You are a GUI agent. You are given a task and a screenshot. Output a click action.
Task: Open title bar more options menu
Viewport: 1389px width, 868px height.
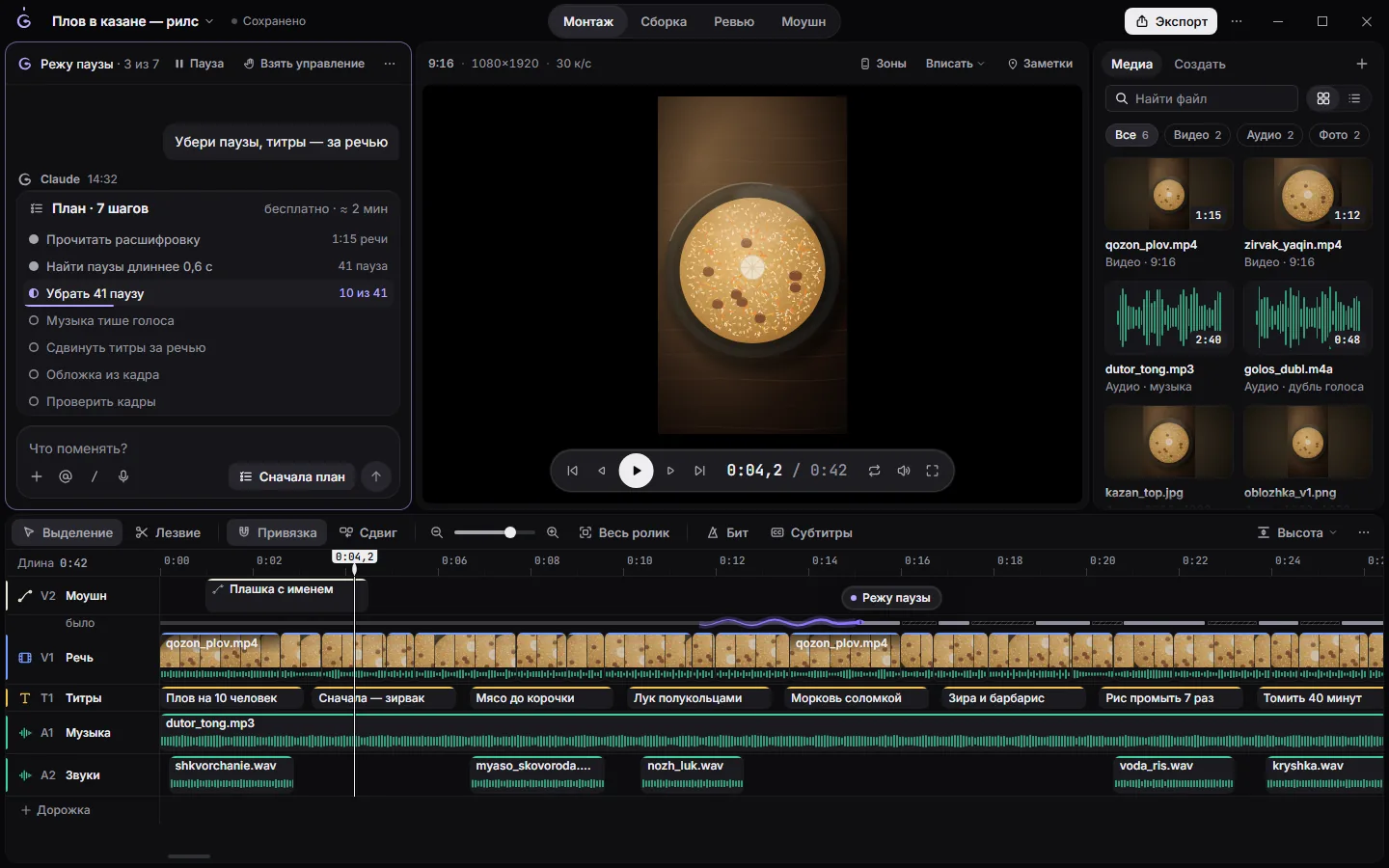point(1237,21)
